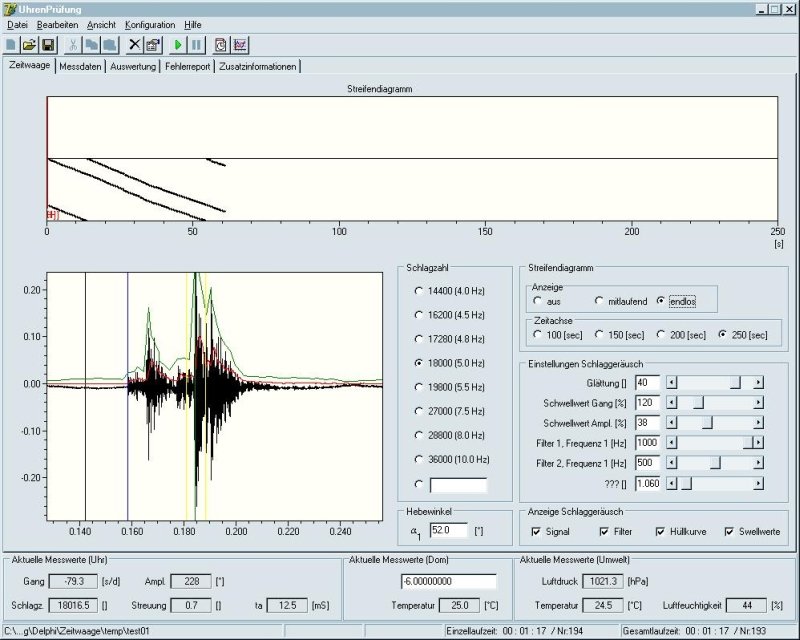This screenshot has width=800, height=640.
Task: Save using the floppy disk icon
Action: tap(47, 45)
